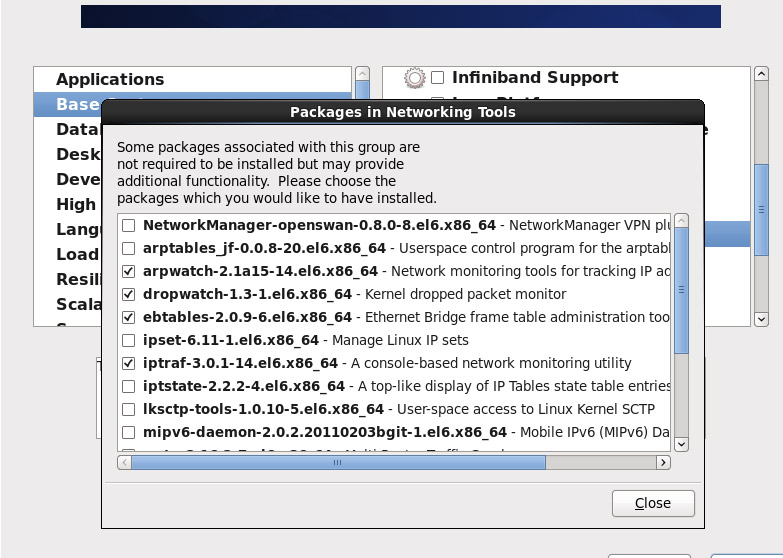Click the horizontal scrollbar right arrow
783x558 pixels.
coord(663,463)
